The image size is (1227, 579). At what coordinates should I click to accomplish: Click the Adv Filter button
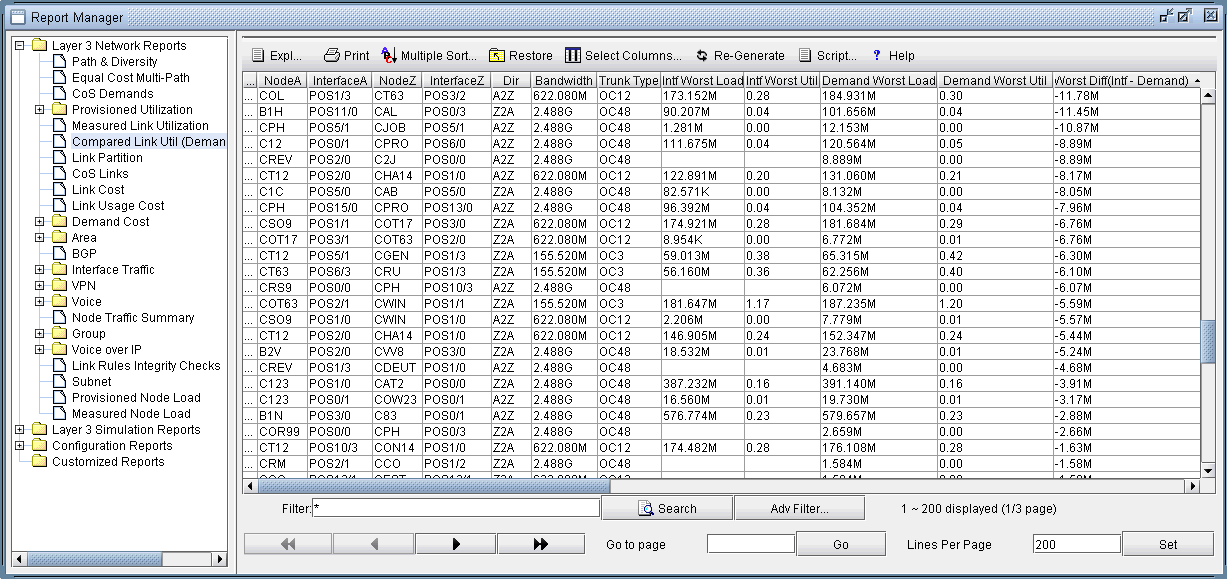[799, 509]
